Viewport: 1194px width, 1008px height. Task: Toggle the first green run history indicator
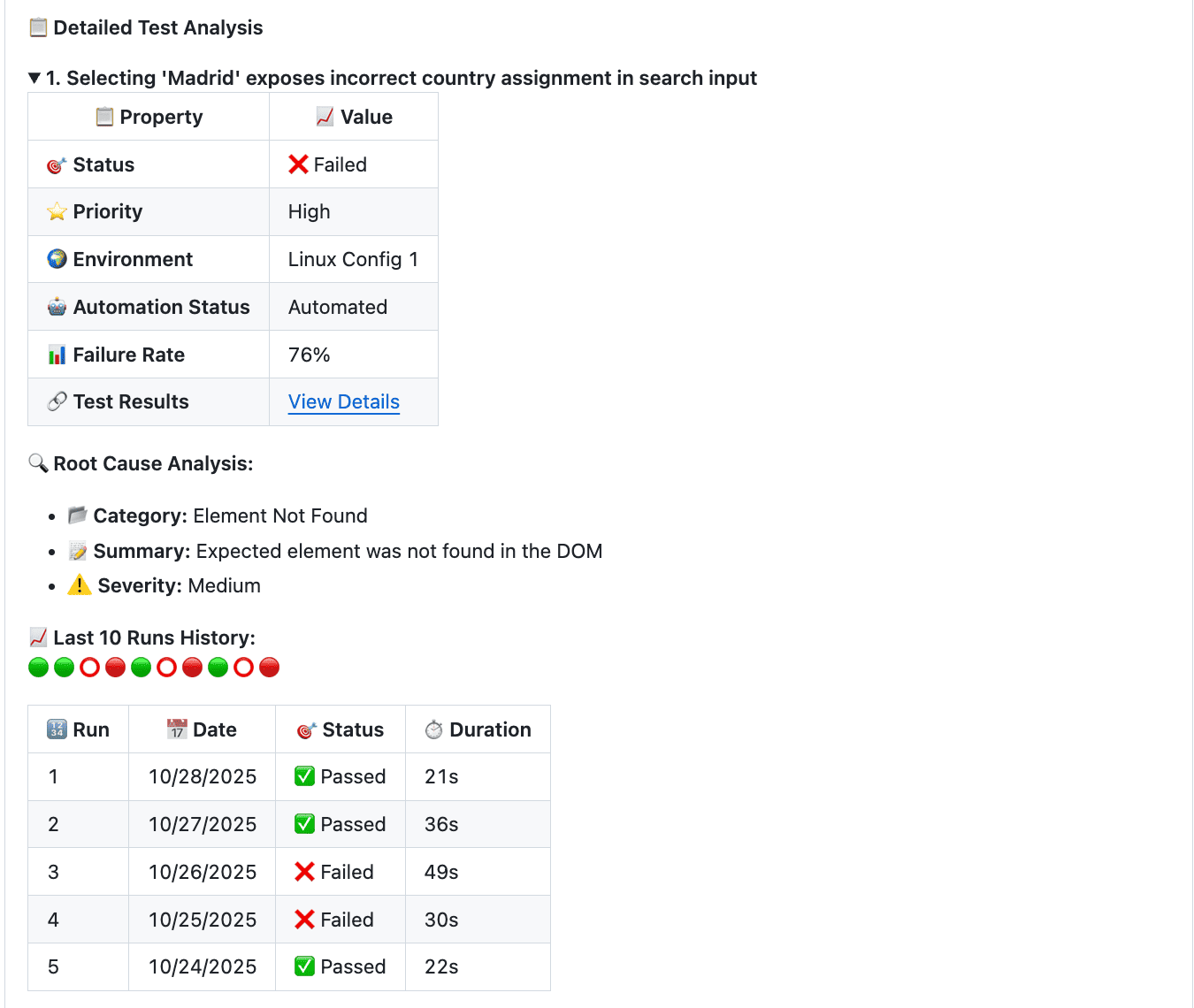(38, 667)
